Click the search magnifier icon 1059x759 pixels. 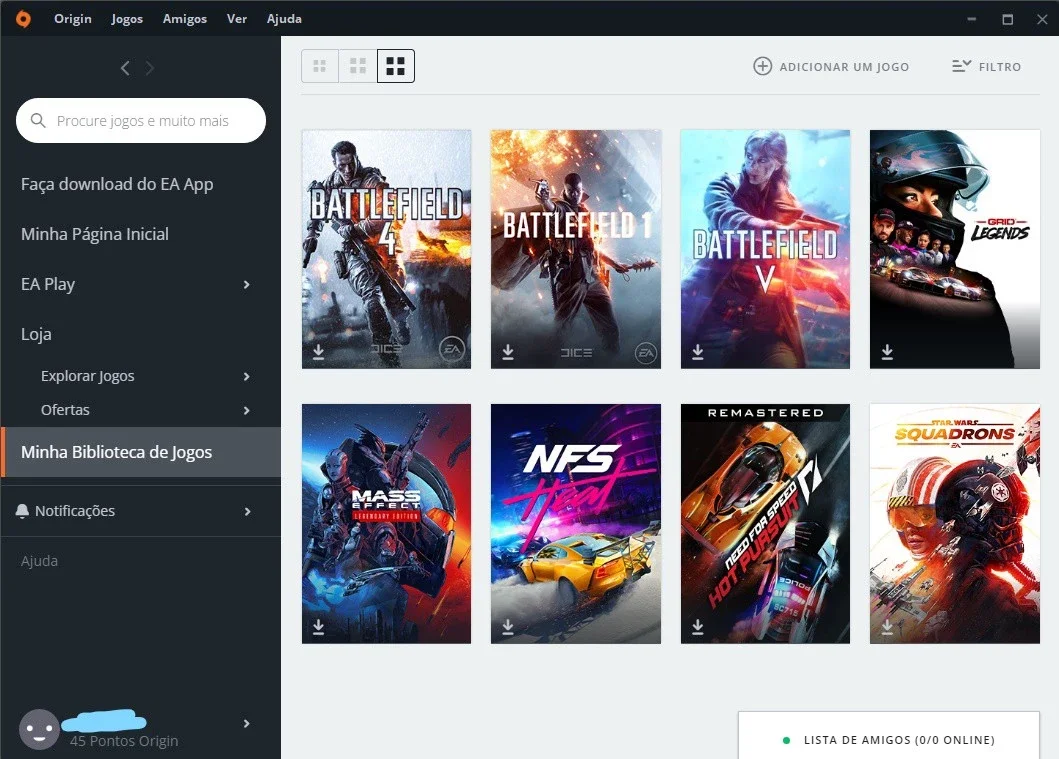[38, 120]
